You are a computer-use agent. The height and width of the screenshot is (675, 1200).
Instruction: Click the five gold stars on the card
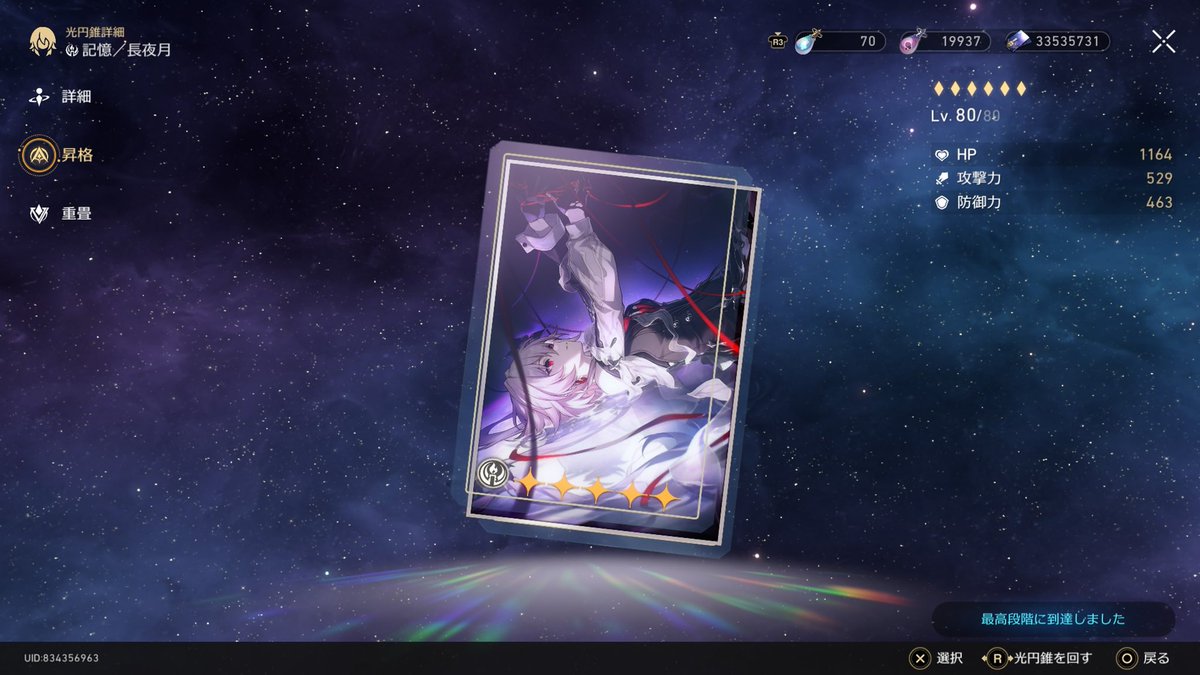596,490
